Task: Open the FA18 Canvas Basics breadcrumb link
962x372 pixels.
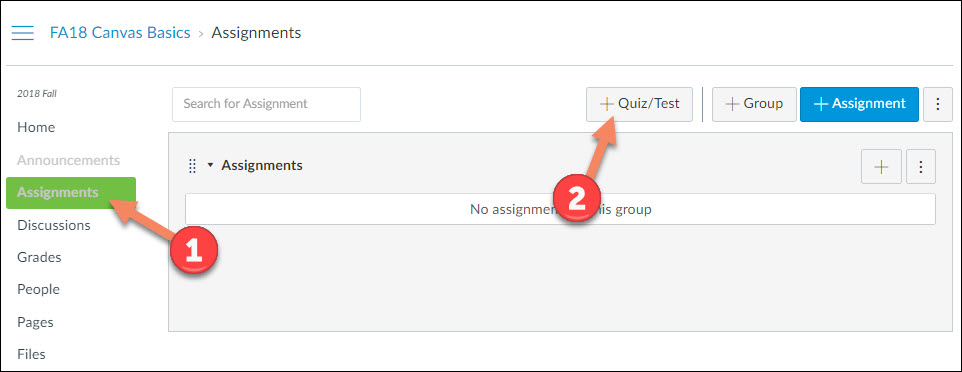Action: [x=120, y=33]
